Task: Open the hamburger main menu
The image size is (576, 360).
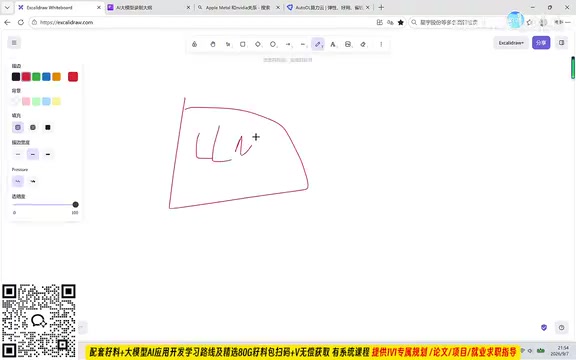Action: point(14,43)
